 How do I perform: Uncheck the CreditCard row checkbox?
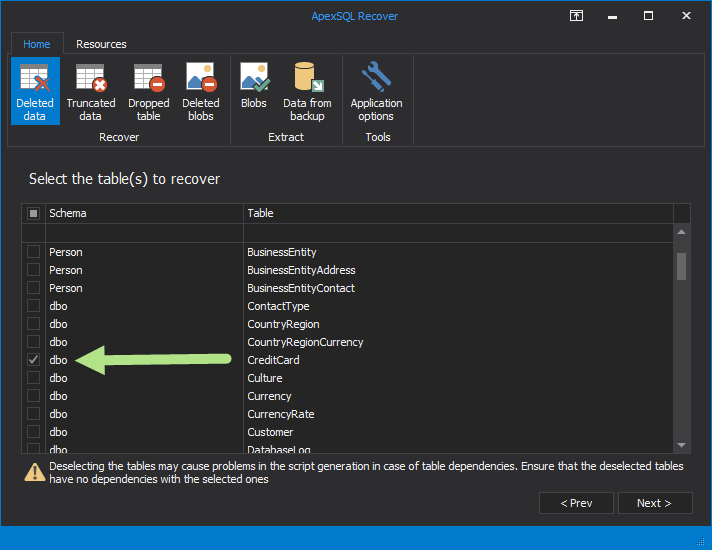click(33, 360)
